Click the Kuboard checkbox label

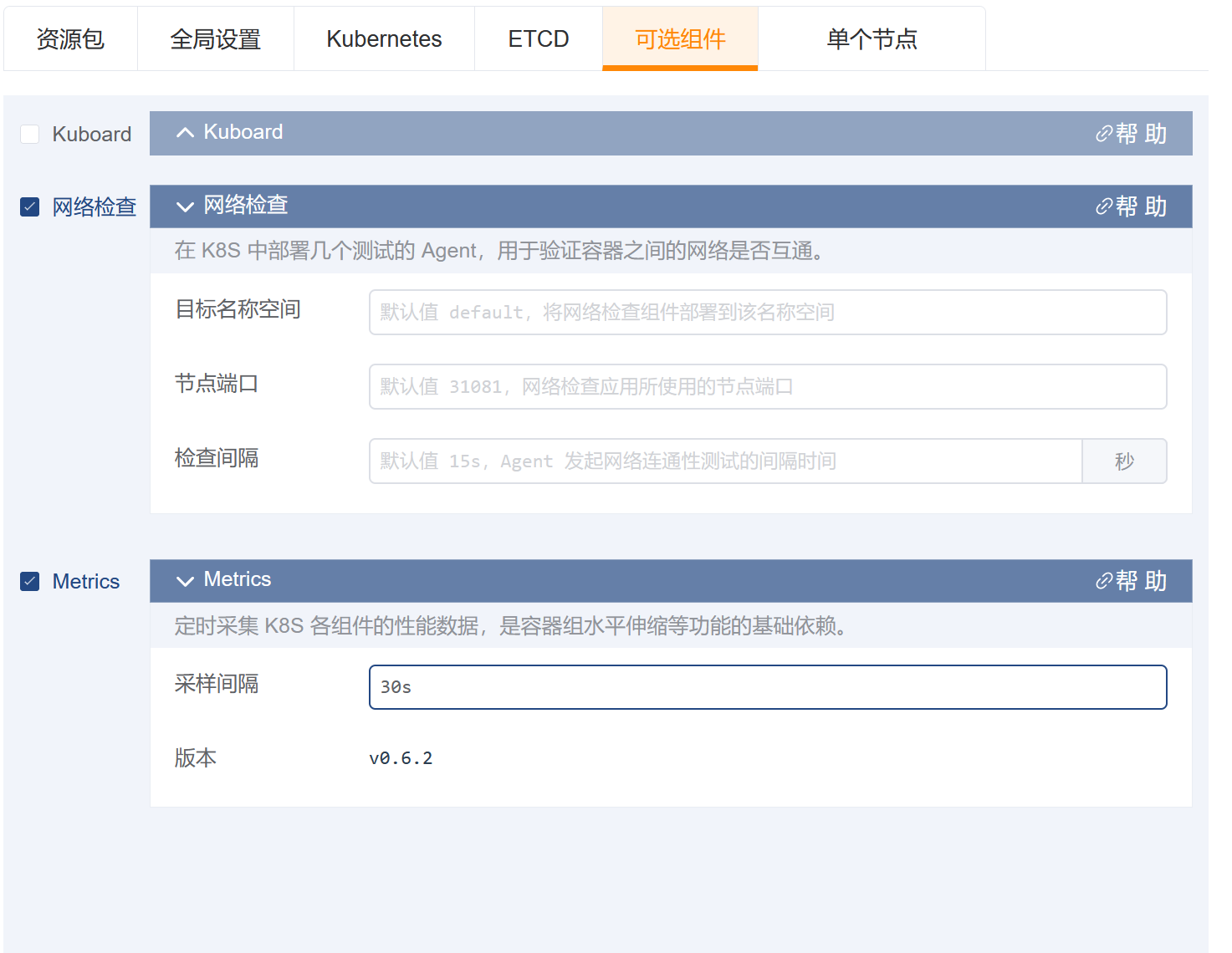pyautogui.click(x=92, y=134)
